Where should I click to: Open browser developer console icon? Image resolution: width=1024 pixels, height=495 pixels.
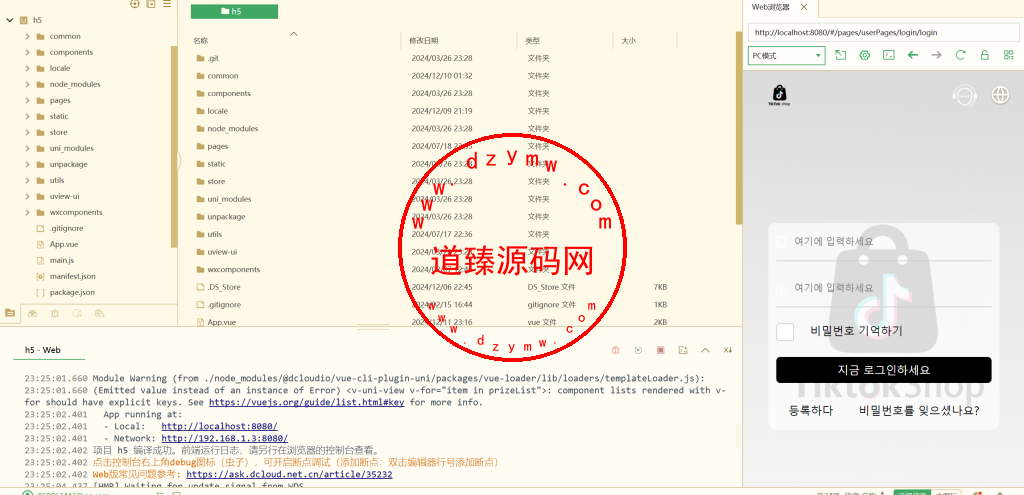tap(888, 56)
